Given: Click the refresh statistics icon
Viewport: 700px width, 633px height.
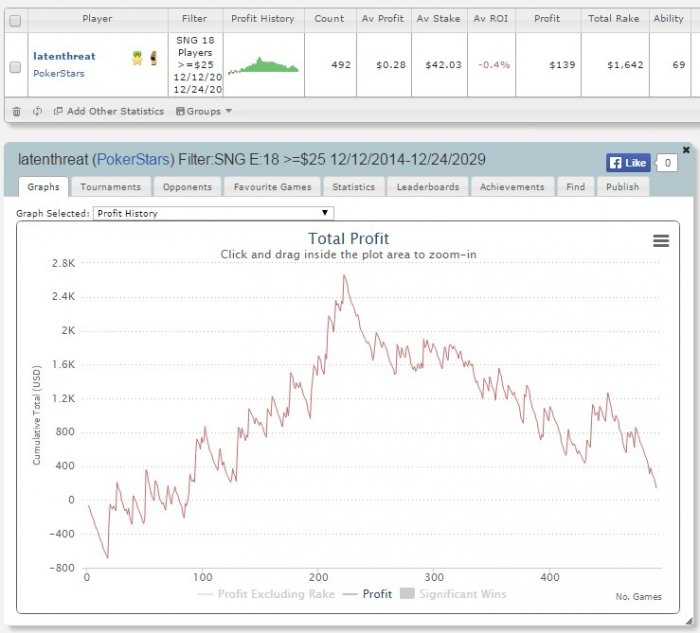Looking at the screenshot, I should point(38,111).
